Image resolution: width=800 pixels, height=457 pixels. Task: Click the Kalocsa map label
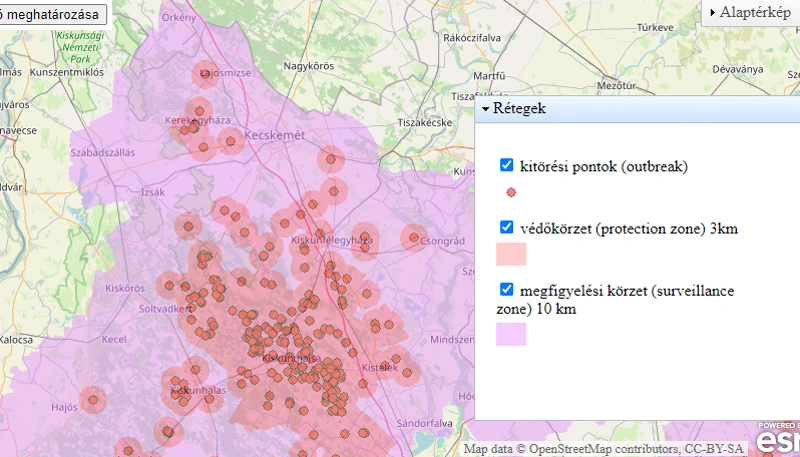click(x=16, y=339)
